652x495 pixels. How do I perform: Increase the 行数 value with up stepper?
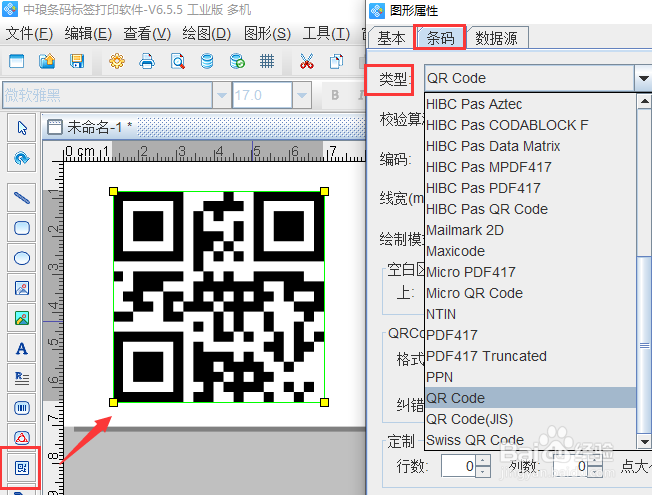(482, 460)
